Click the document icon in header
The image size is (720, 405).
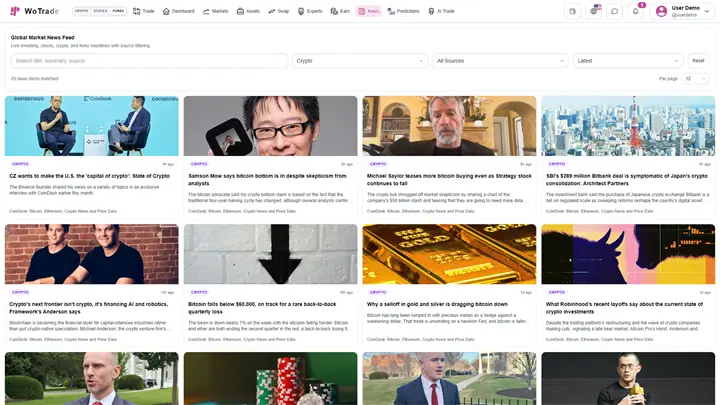572,11
